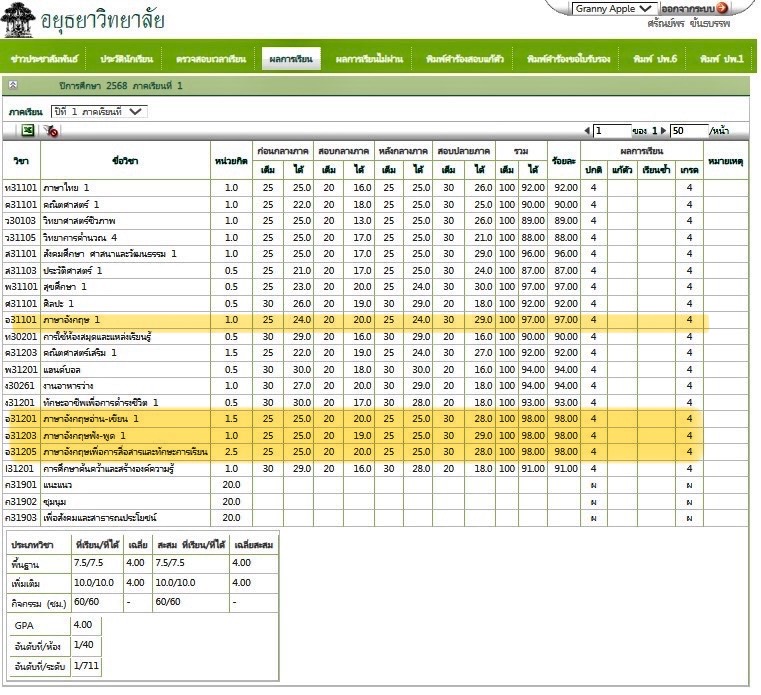761x695 pixels.
Task: Click the next page arrow
Action: pyautogui.click(x=663, y=131)
